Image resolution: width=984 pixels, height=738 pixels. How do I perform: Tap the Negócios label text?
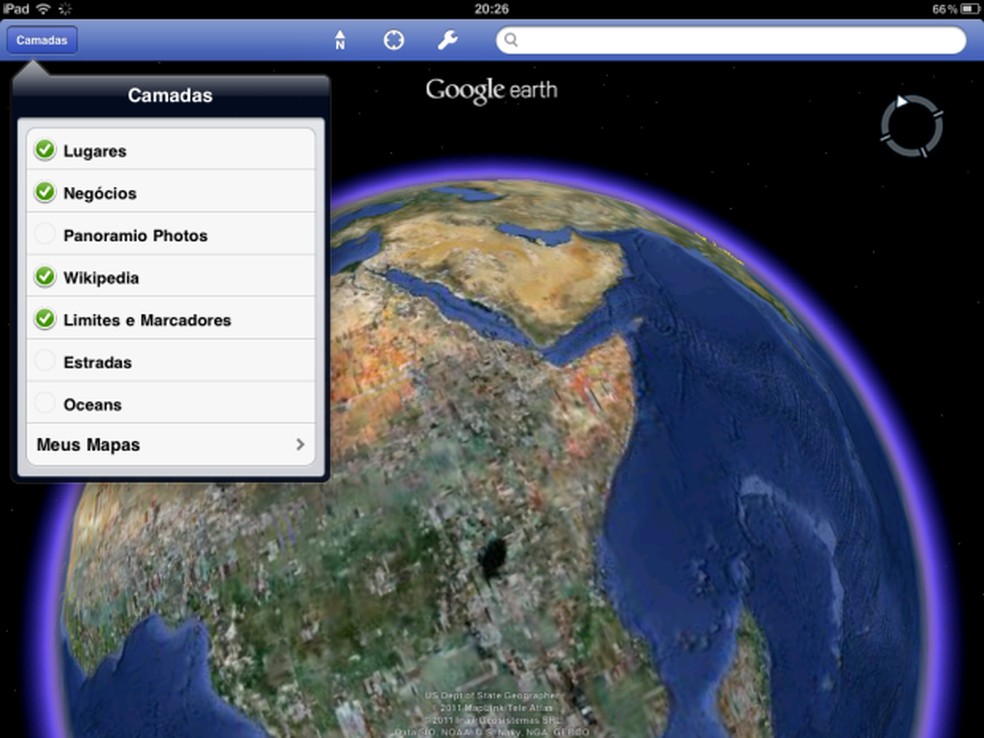pos(100,193)
